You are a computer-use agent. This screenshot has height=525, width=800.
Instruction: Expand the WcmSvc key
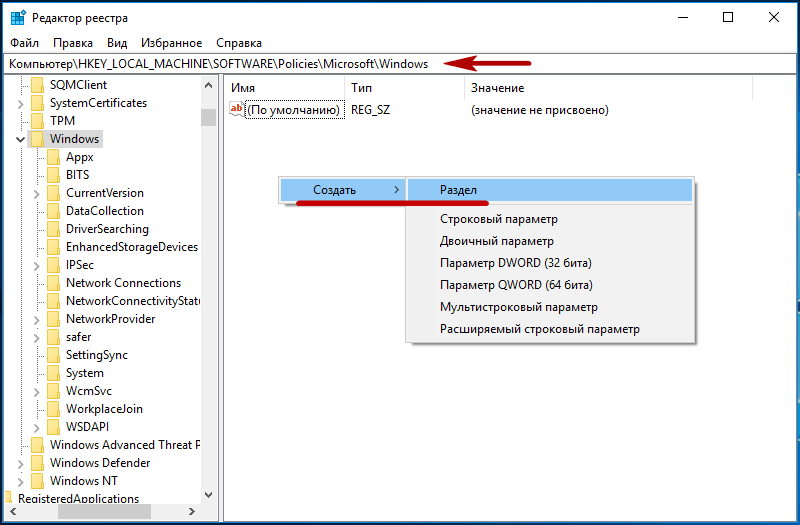[37, 392]
